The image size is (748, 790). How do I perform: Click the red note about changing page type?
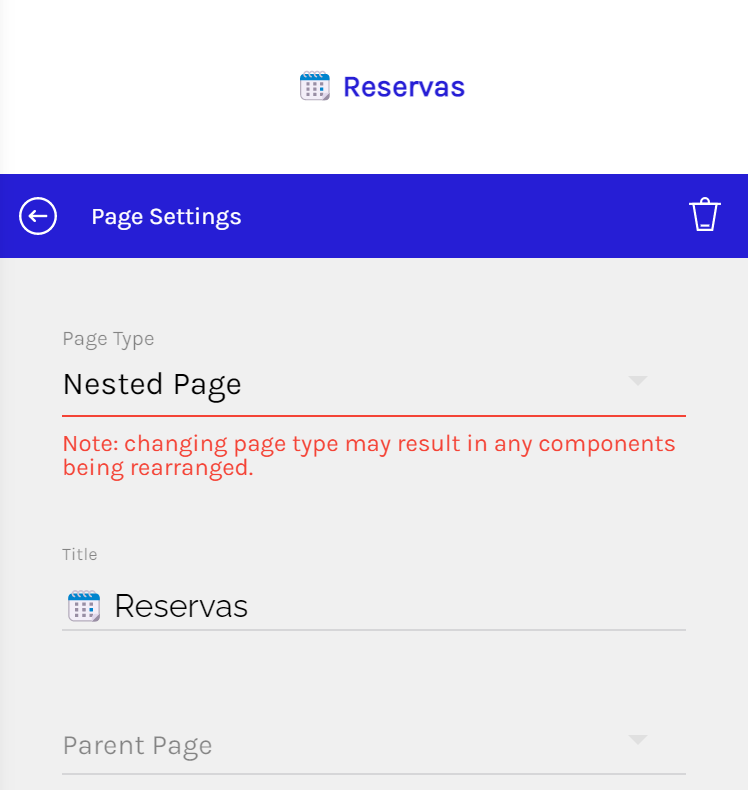369,444
